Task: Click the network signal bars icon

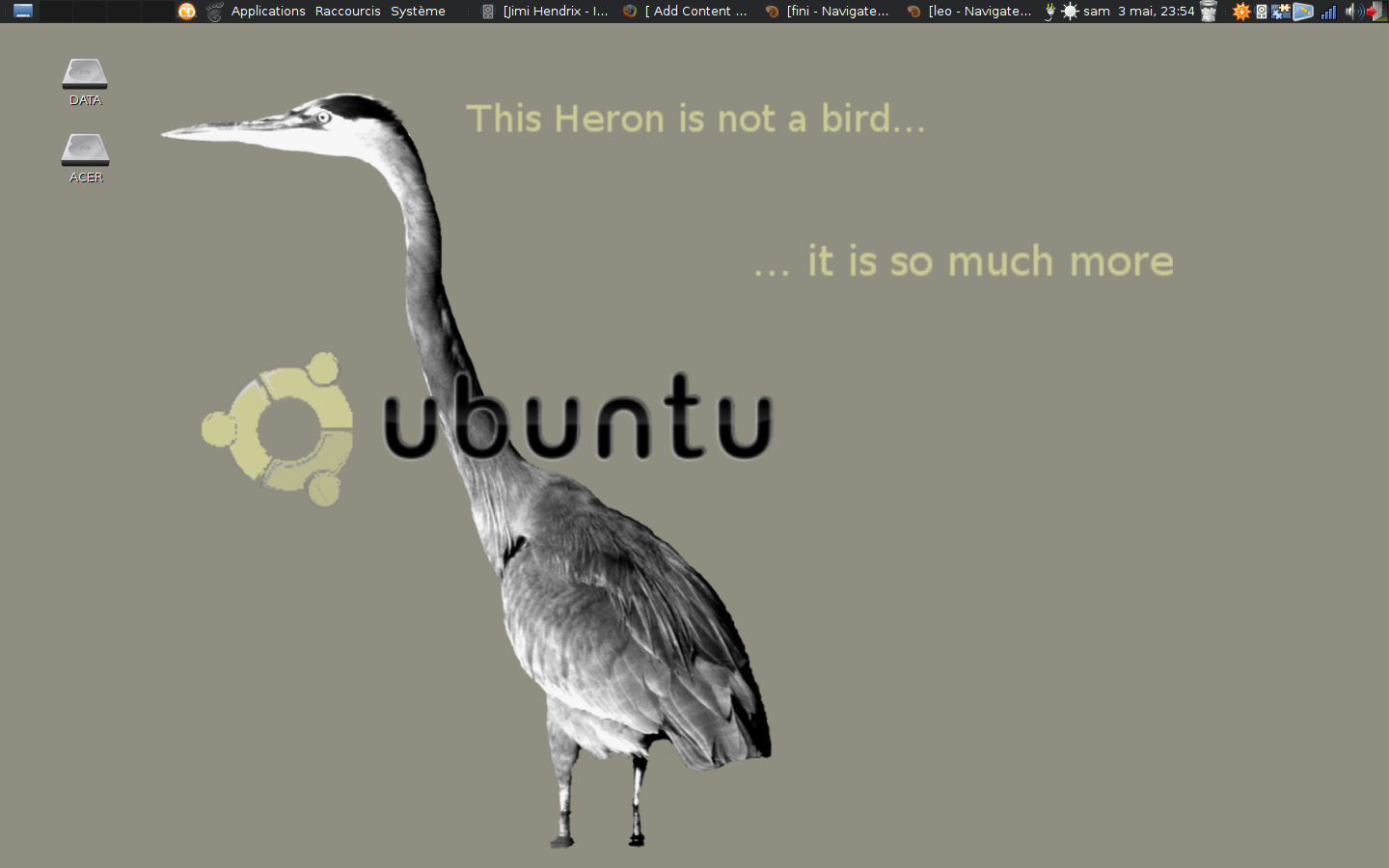Action: [x=1328, y=12]
